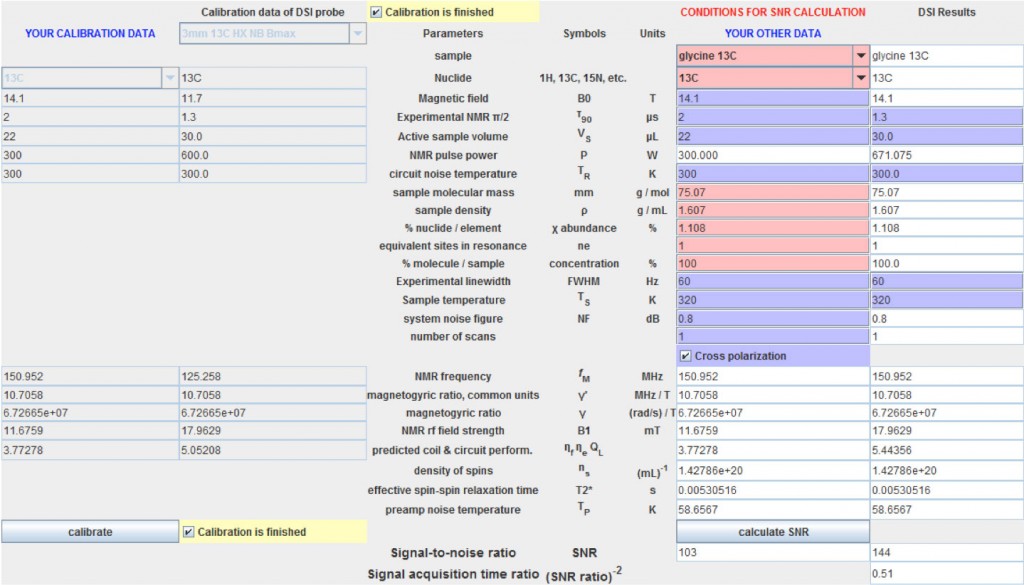
Task: Click 'CONDITIONS FOR SNR CALCULATION' heading
Action: coord(773,12)
